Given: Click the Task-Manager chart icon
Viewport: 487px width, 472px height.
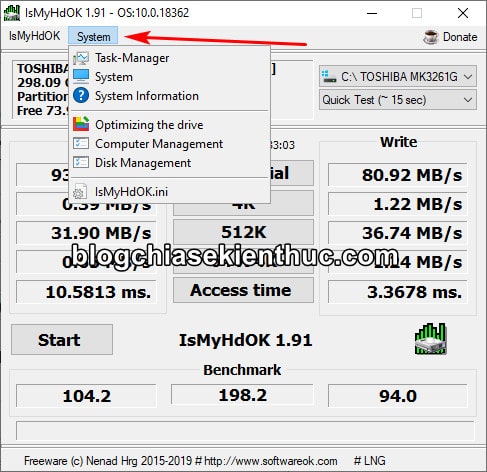Looking at the screenshot, I should 81,58.
